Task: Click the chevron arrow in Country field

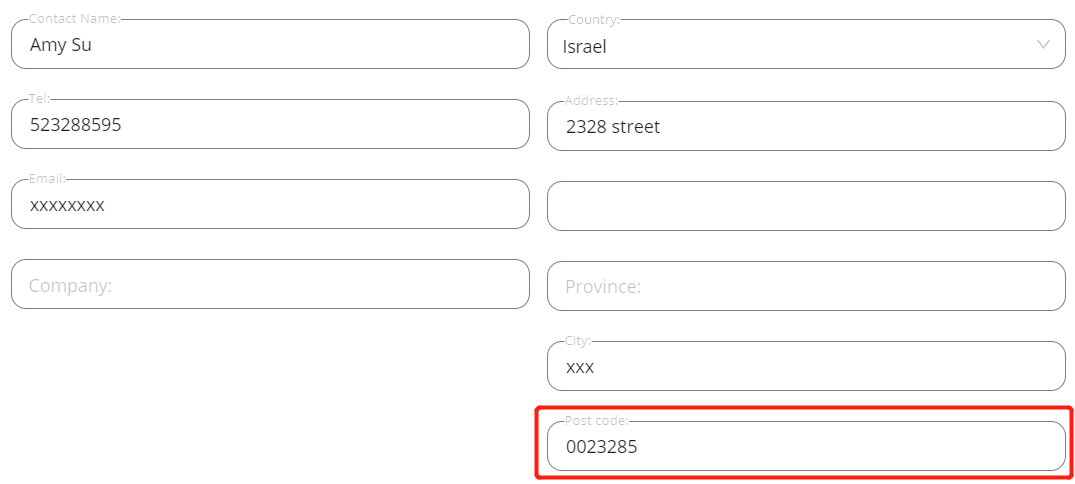Action: point(1043,45)
